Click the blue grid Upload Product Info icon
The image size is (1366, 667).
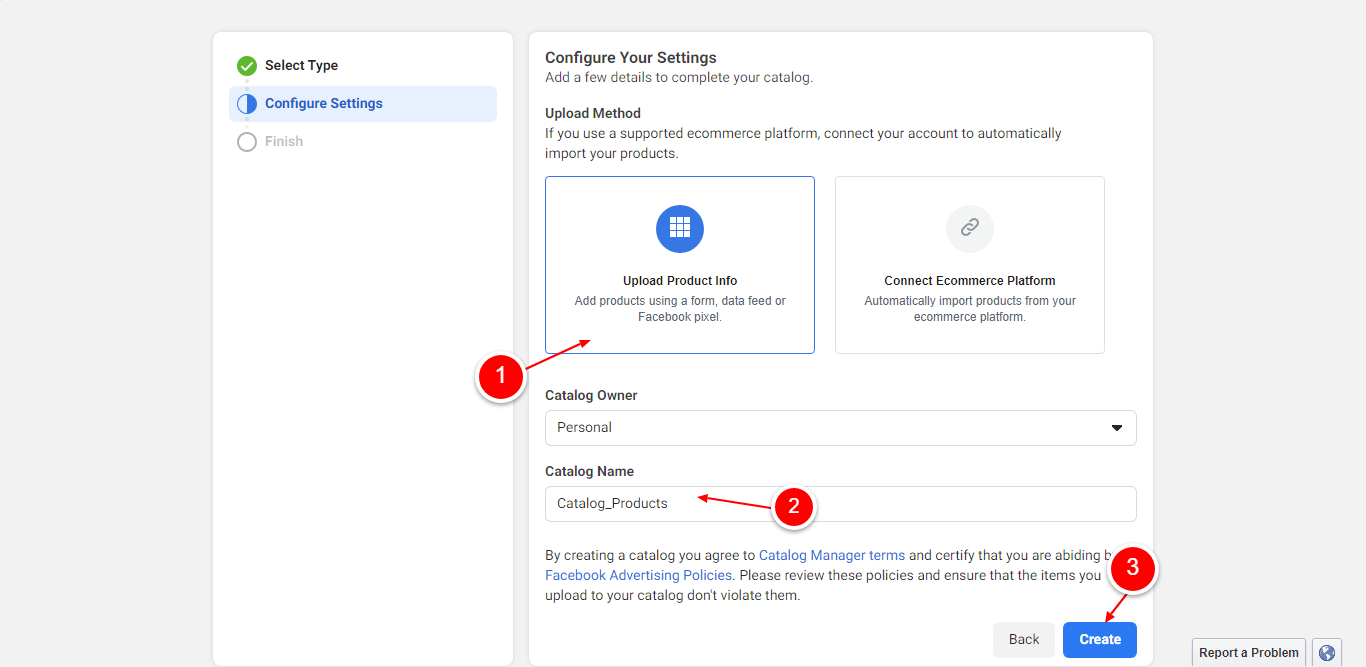680,228
